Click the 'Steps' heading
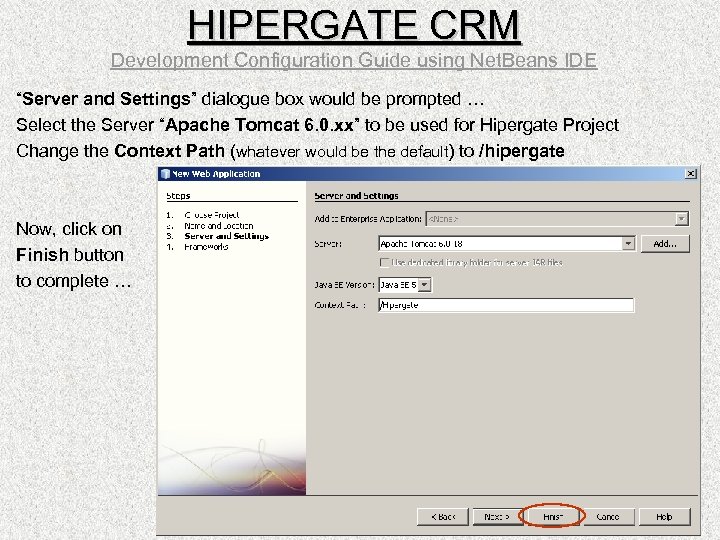 [x=178, y=196]
